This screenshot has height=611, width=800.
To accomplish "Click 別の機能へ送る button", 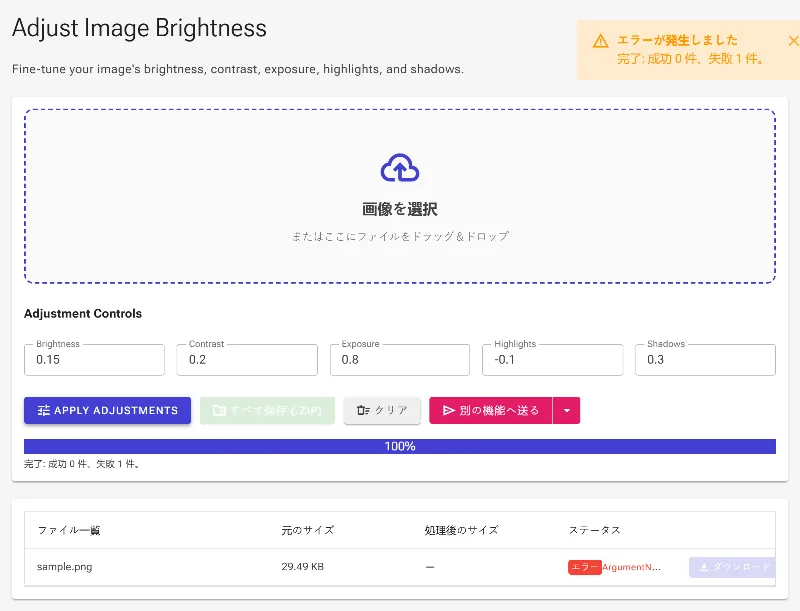I will pos(491,411).
